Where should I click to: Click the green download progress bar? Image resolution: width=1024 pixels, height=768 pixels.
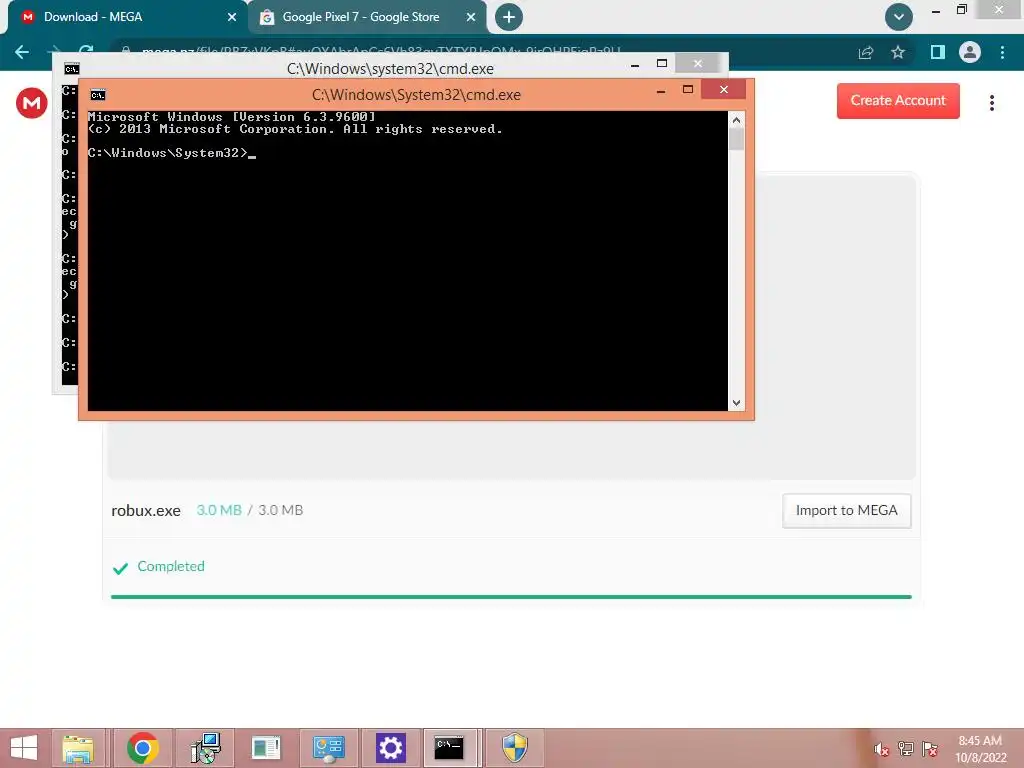tap(511, 597)
